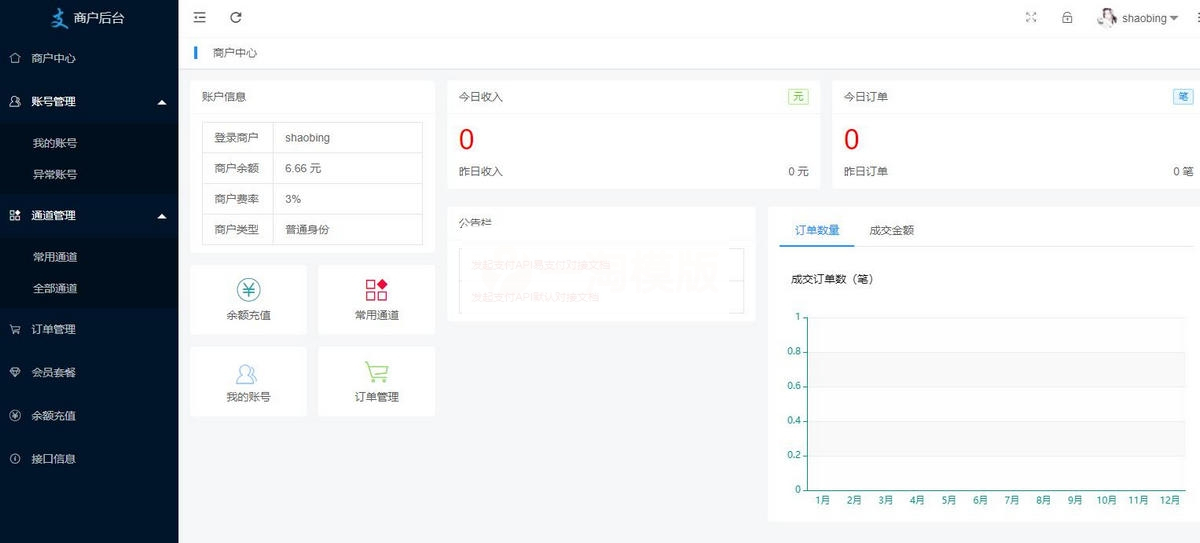Toggle fullscreen mode icon
This screenshot has width=1200, height=543.
click(x=1031, y=18)
